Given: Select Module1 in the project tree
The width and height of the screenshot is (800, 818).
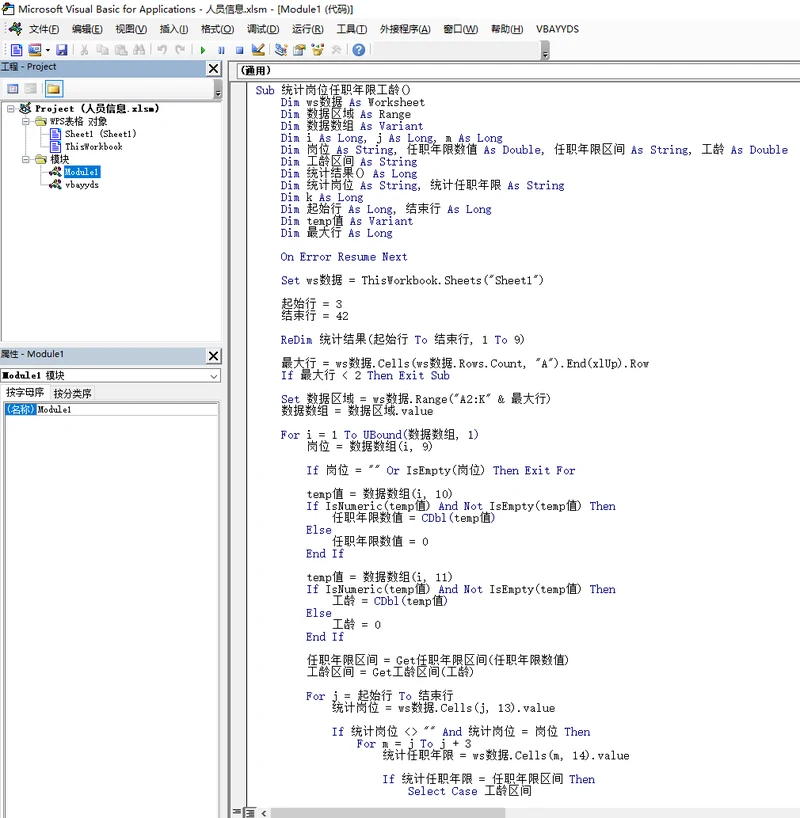Looking at the screenshot, I should click(x=82, y=172).
